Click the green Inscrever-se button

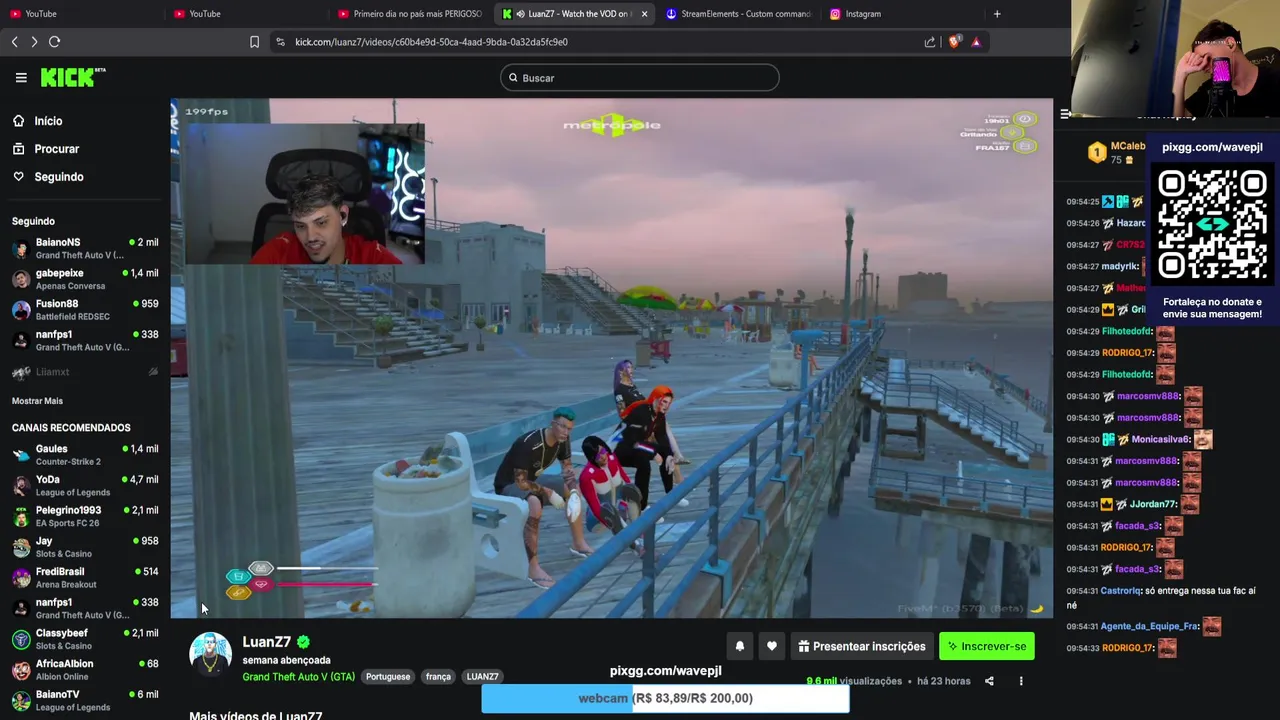pyautogui.click(x=987, y=646)
